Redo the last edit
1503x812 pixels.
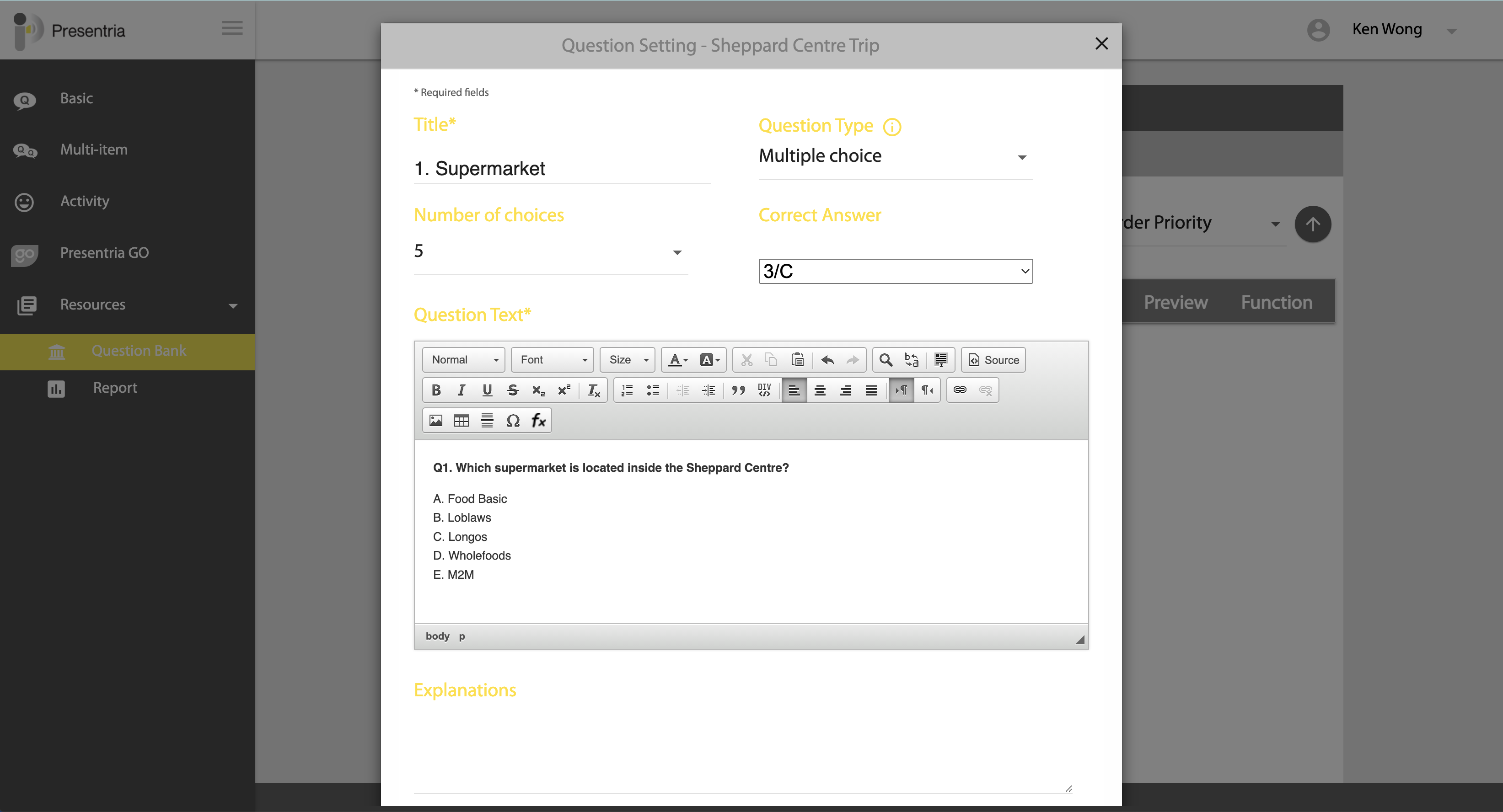coord(853,360)
